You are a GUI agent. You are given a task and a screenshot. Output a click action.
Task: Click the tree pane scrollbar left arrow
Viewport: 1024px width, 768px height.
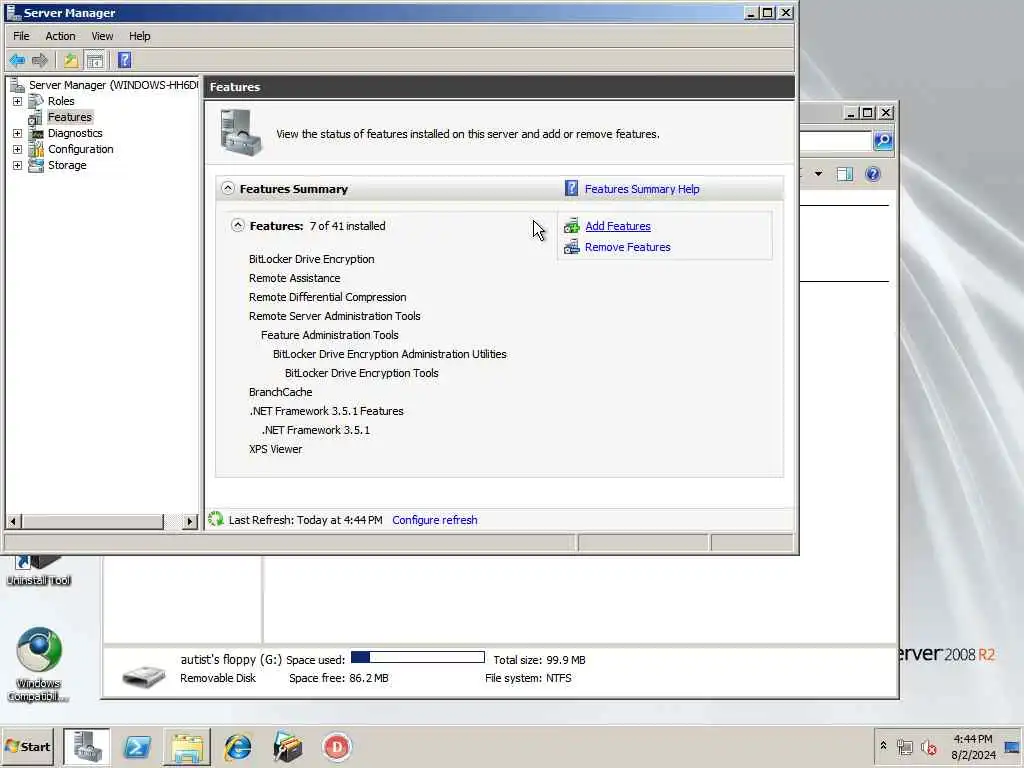[13, 521]
